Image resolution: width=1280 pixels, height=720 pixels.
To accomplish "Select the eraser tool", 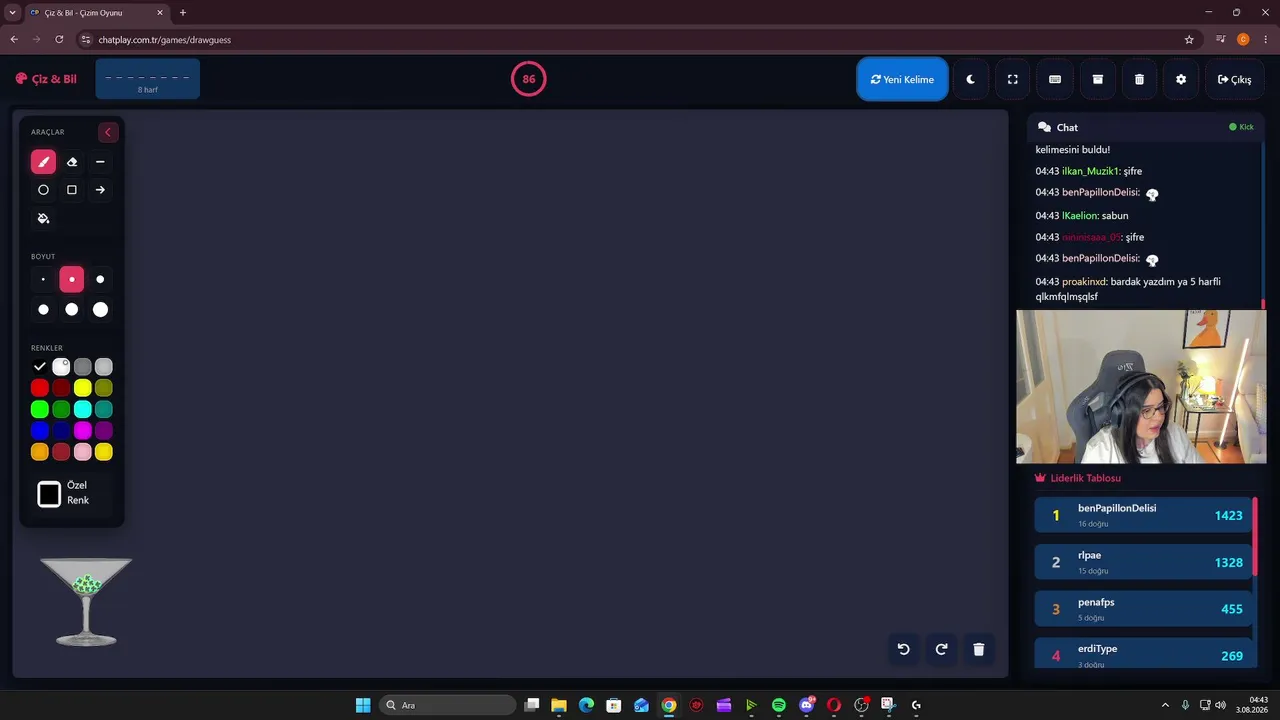I will pyautogui.click(x=72, y=162).
